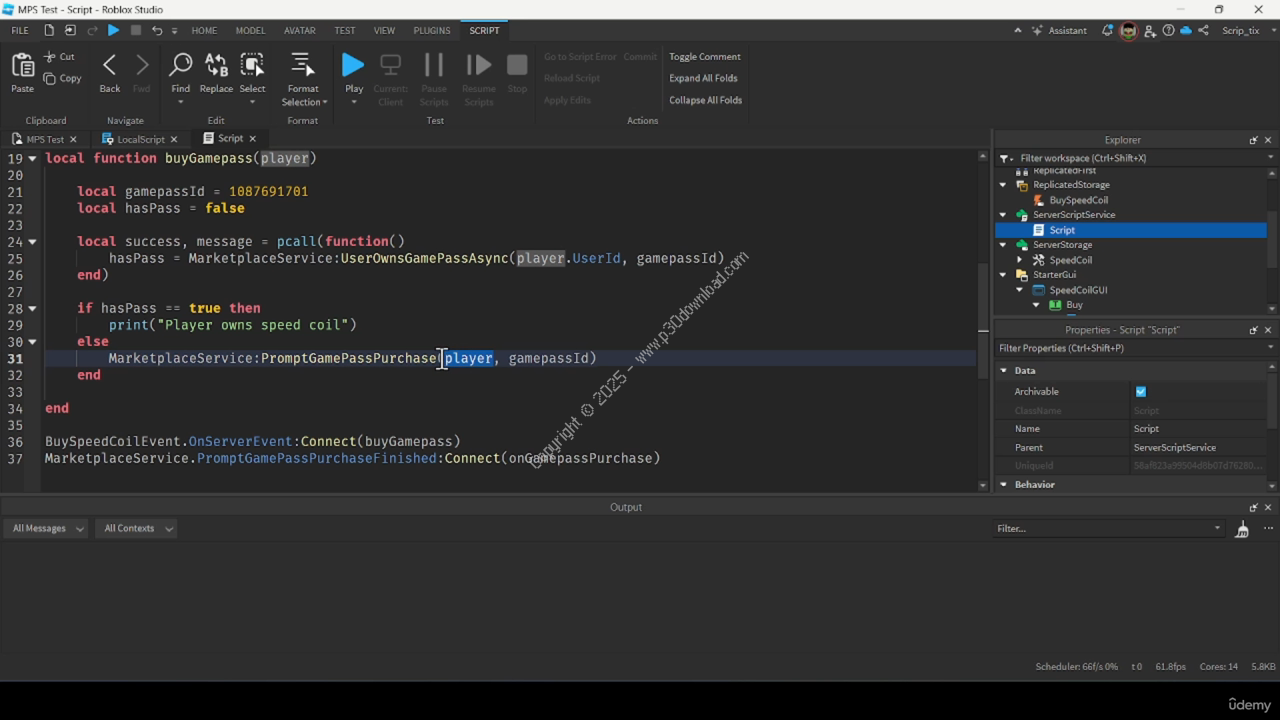Viewport: 1280px width, 720px height.
Task: Switch to the LocalScript editor tab
Action: pos(140,139)
